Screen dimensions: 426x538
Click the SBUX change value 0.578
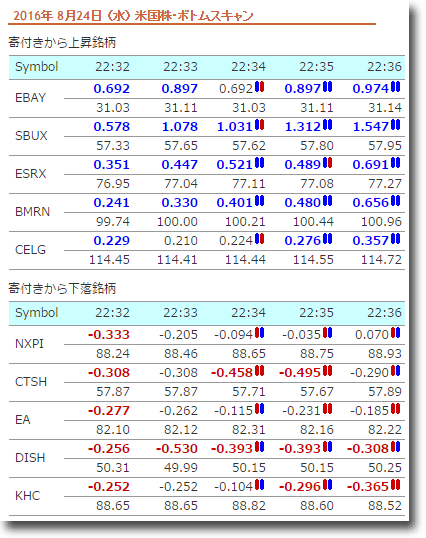pyautogui.click(x=111, y=127)
